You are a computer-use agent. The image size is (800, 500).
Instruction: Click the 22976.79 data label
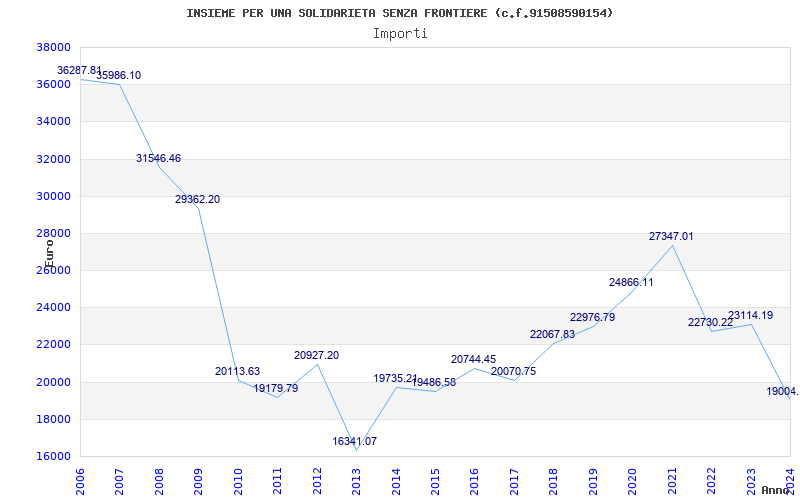(592, 317)
